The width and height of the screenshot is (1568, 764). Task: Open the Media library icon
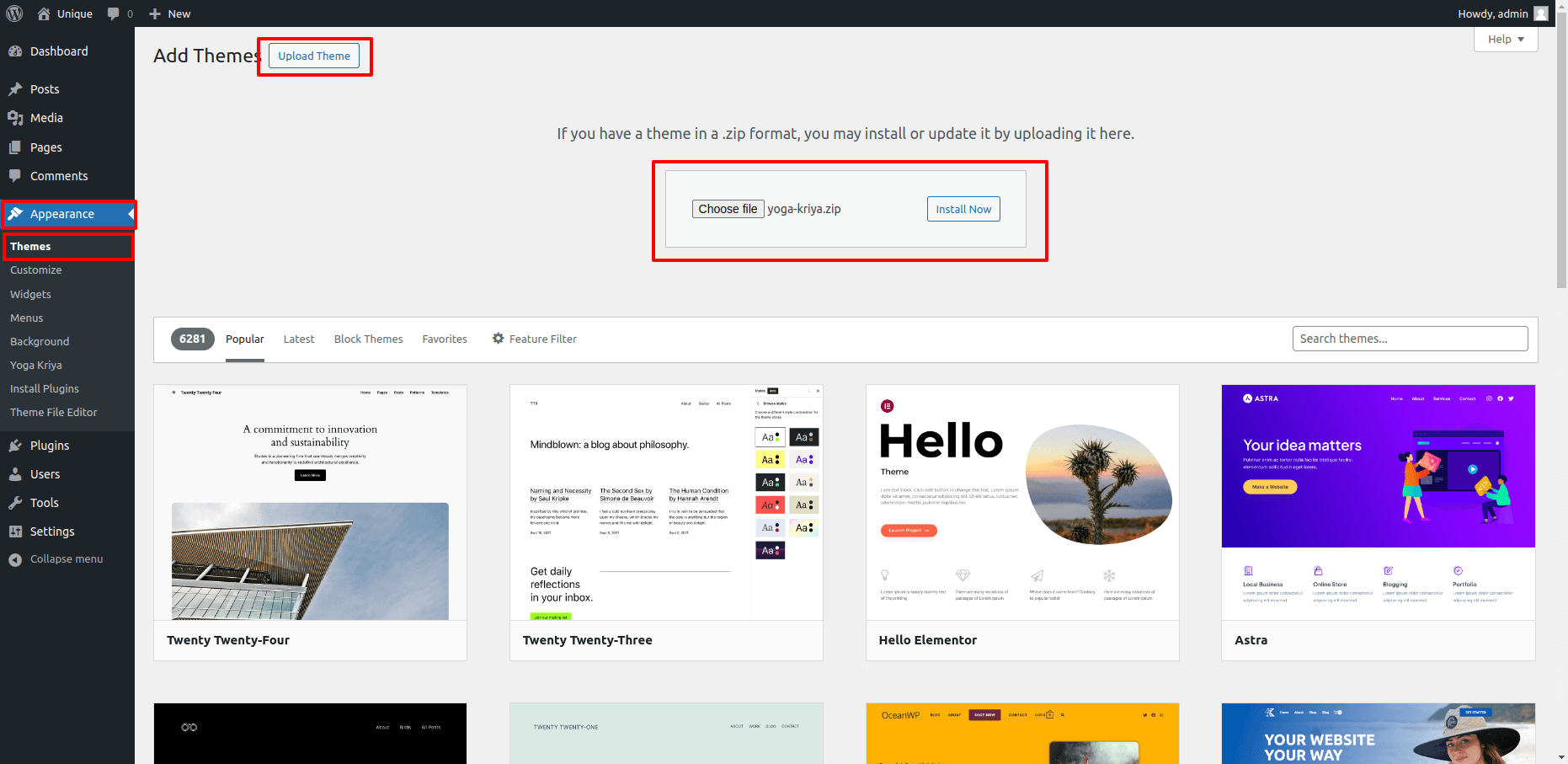pos(15,118)
